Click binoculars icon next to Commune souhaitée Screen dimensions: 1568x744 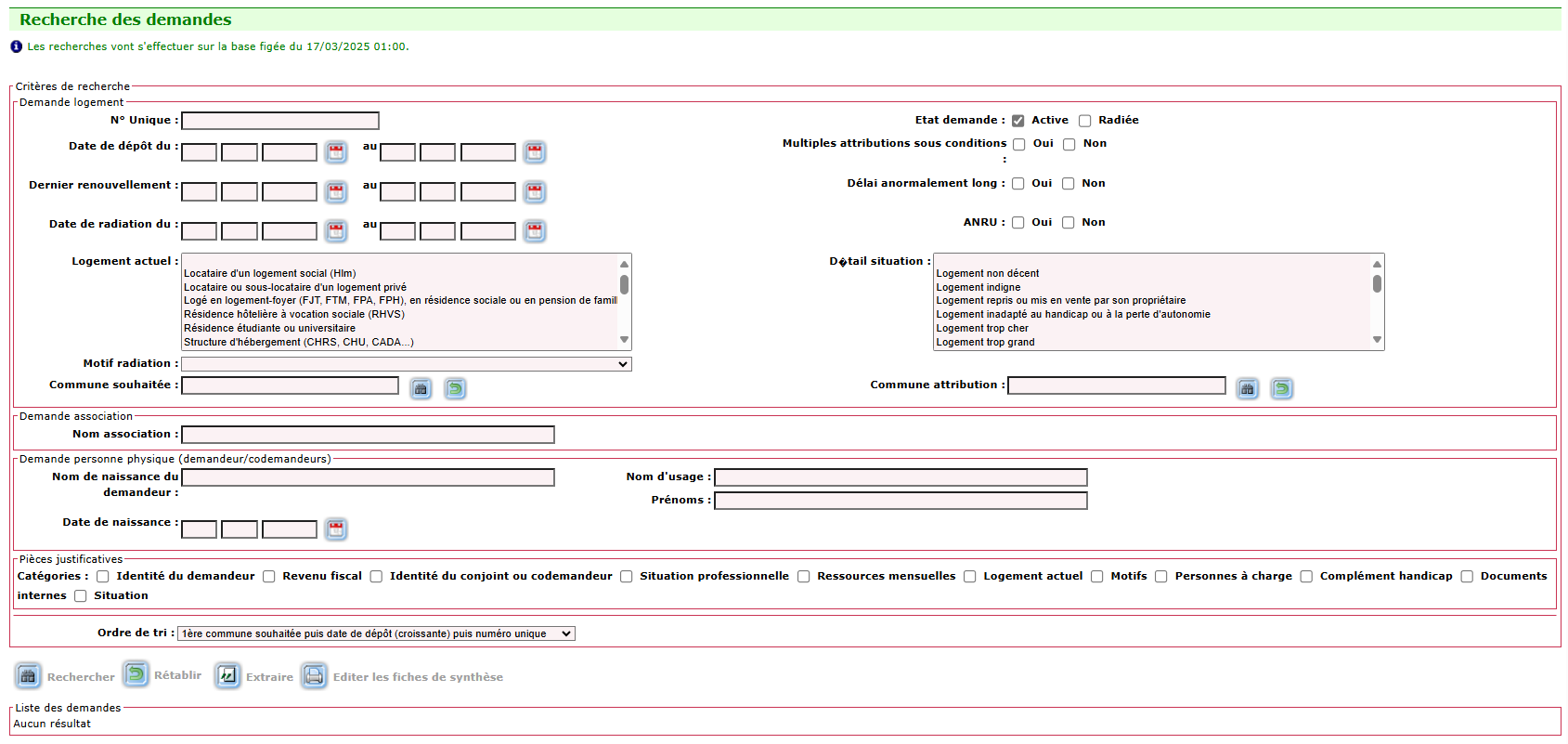coord(421,388)
